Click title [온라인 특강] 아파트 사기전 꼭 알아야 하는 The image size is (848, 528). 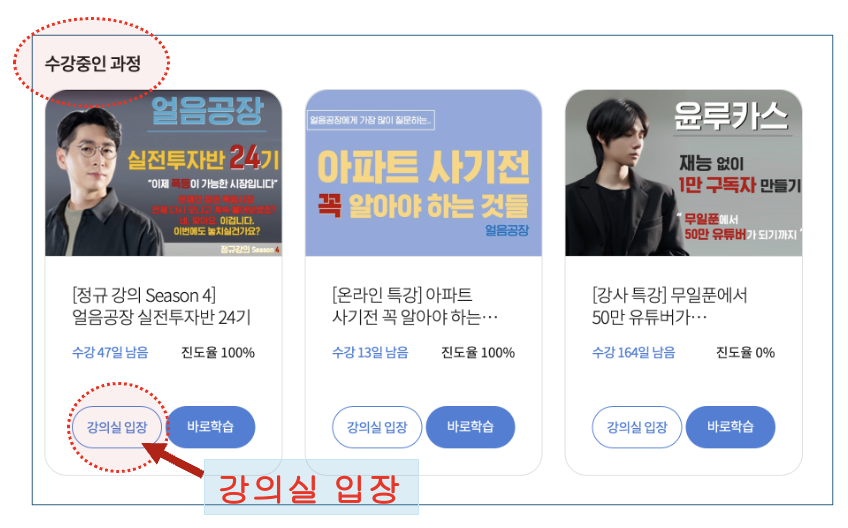[x=415, y=306]
